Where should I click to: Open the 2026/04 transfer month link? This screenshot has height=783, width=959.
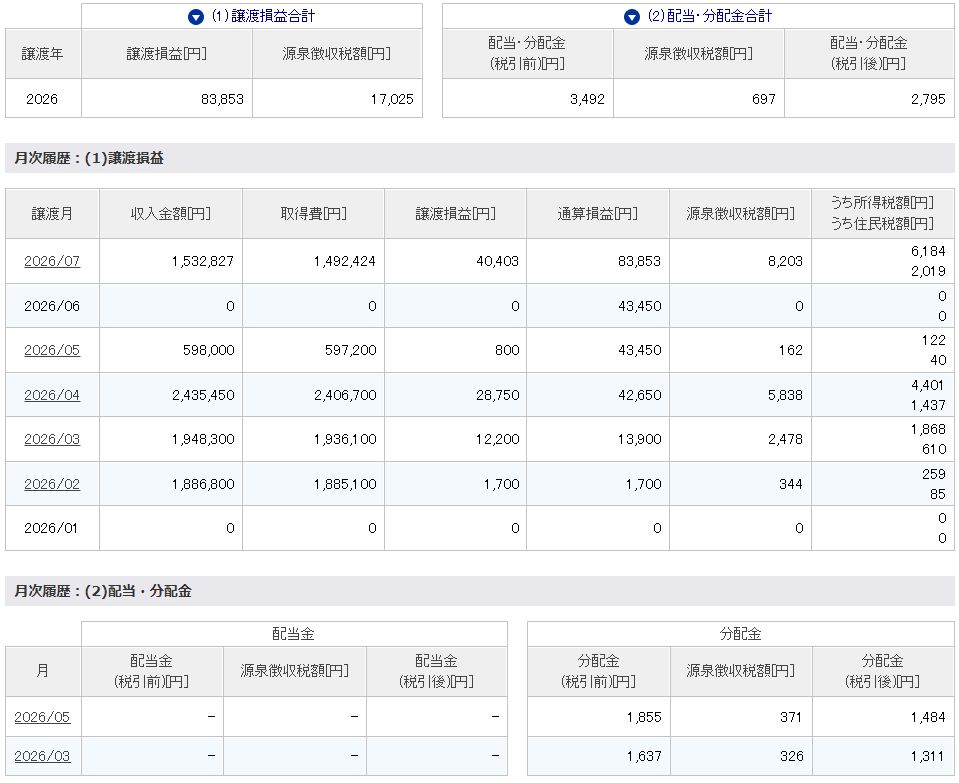pyautogui.click(x=52, y=395)
